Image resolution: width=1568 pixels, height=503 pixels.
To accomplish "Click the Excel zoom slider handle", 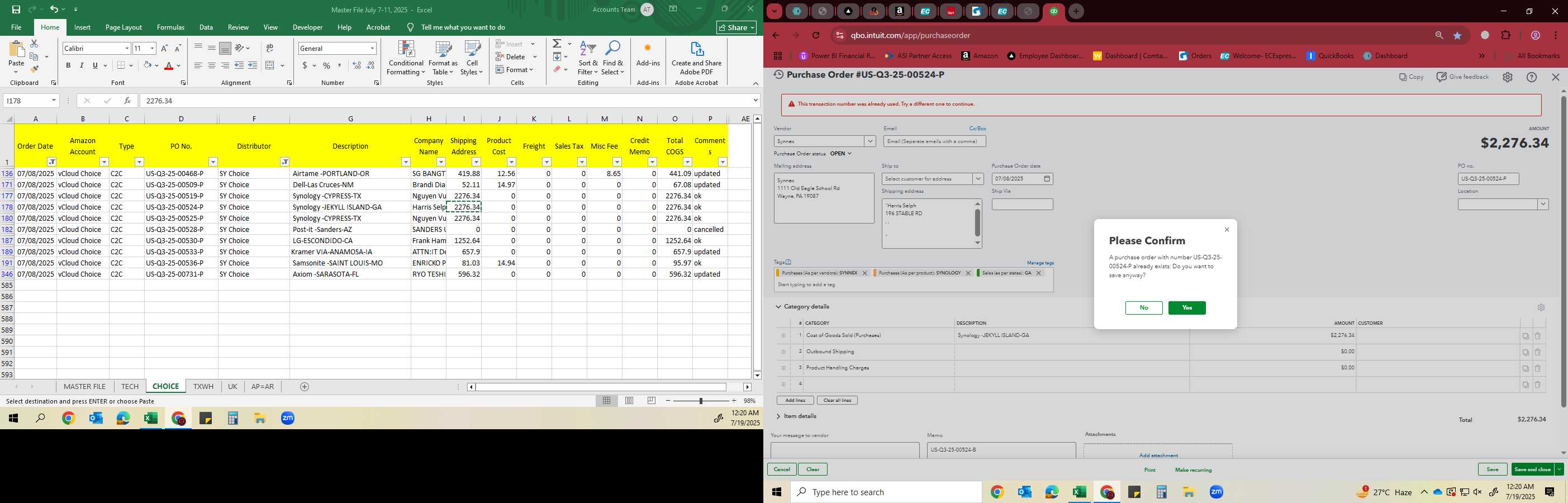I will click(x=701, y=401).
